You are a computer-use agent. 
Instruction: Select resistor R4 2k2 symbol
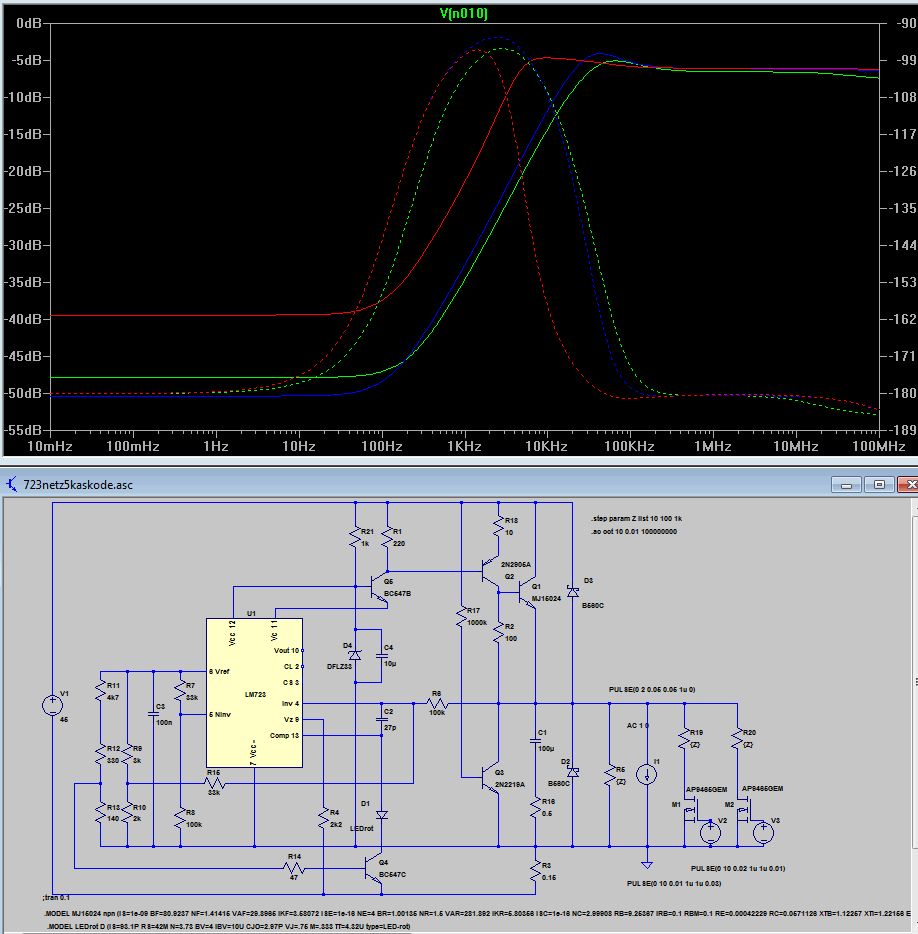click(x=323, y=819)
